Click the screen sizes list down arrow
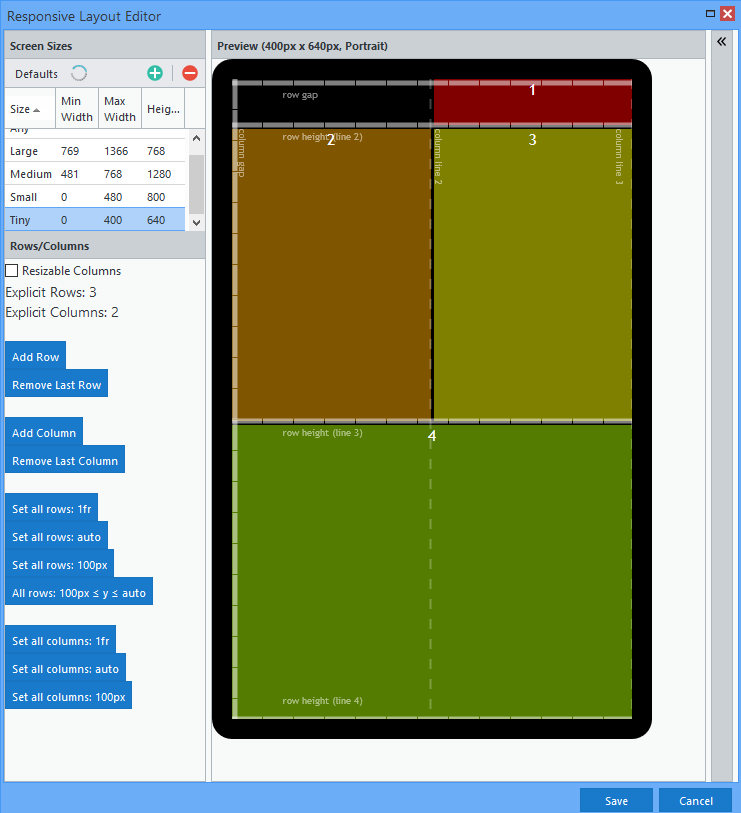Screen dimensions: 741x813 pyautogui.click(x=197, y=222)
